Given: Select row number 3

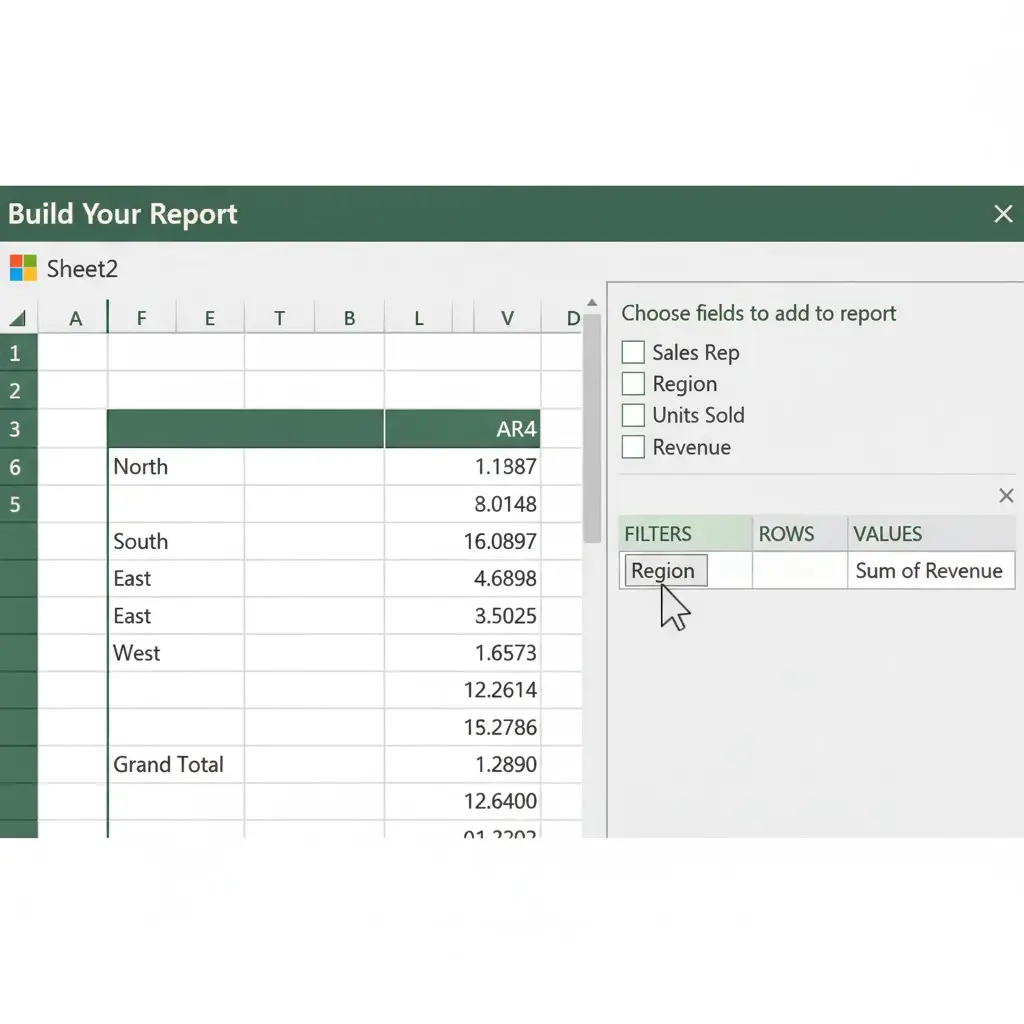Looking at the screenshot, I should [16, 429].
